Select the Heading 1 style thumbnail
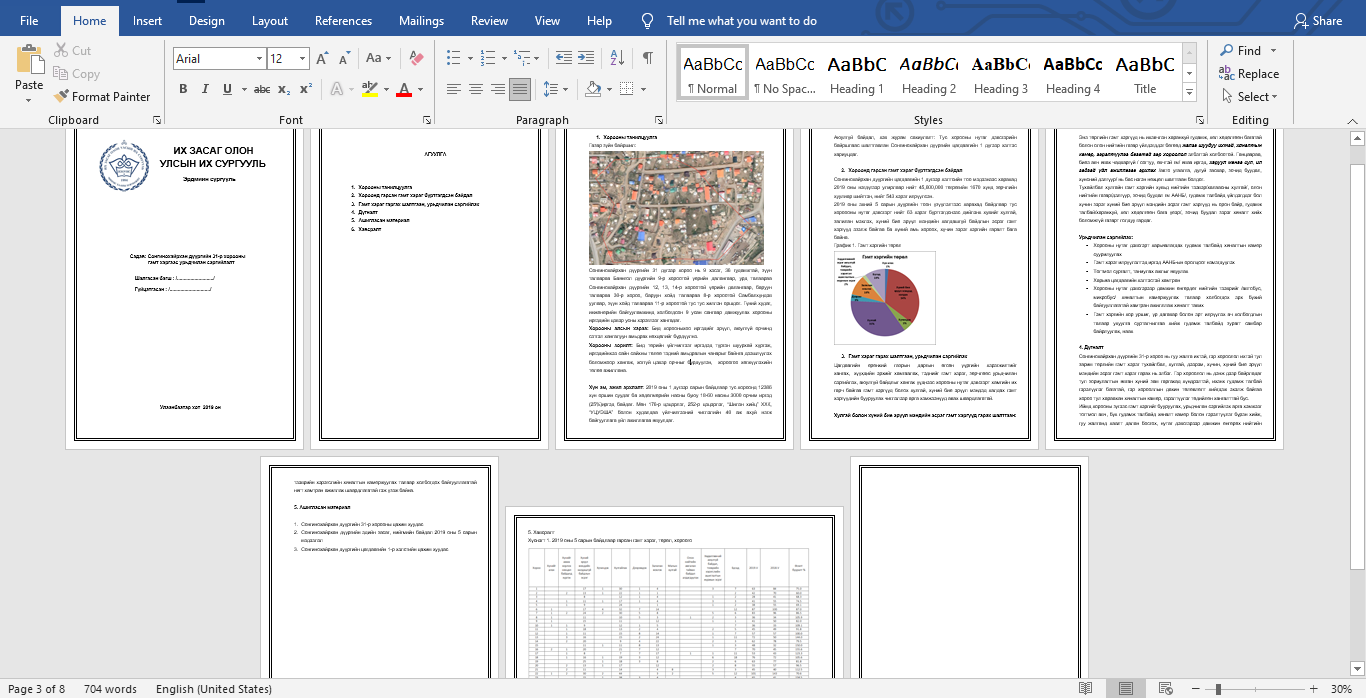This screenshot has height=698, width=1366. click(x=857, y=73)
